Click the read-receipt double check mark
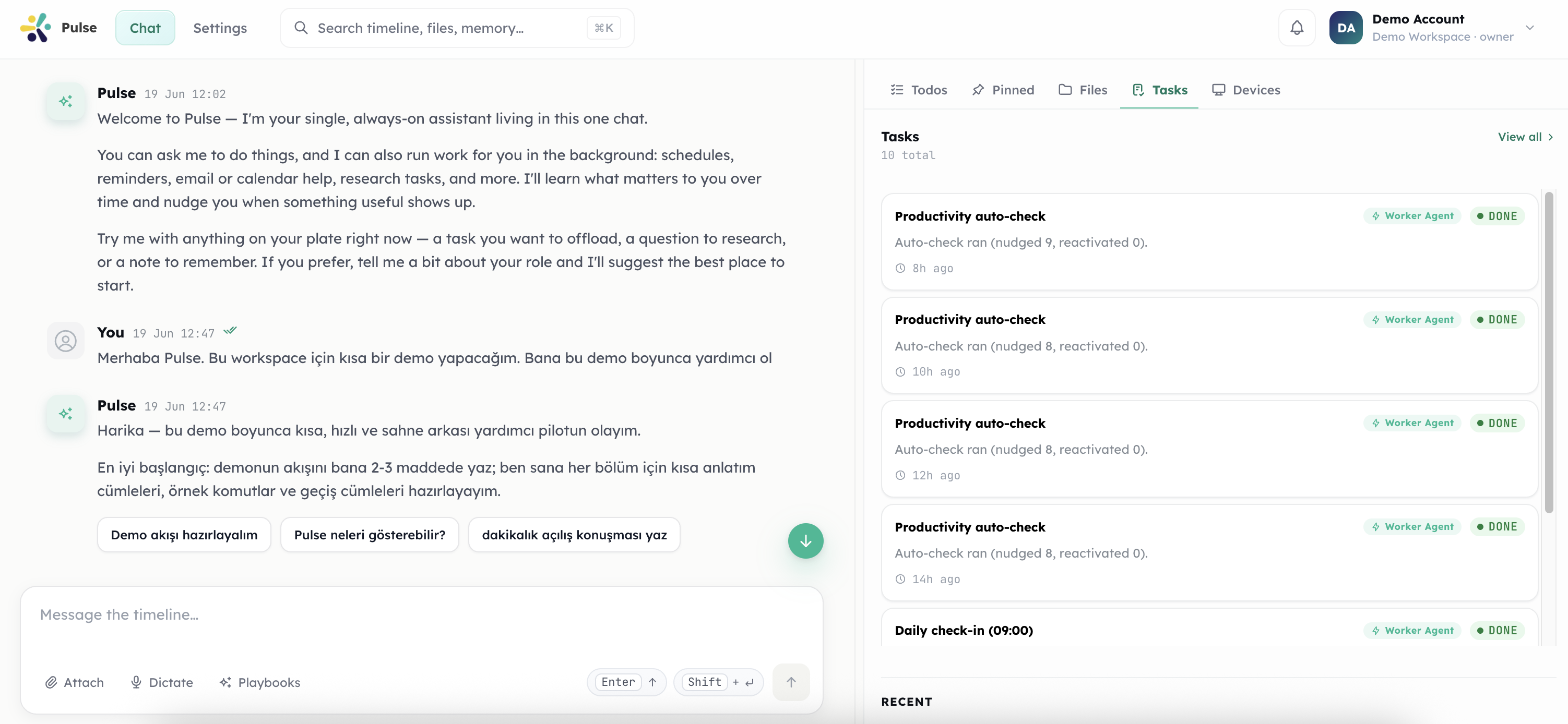The image size is (1568, 724). [x=230, y=331]
